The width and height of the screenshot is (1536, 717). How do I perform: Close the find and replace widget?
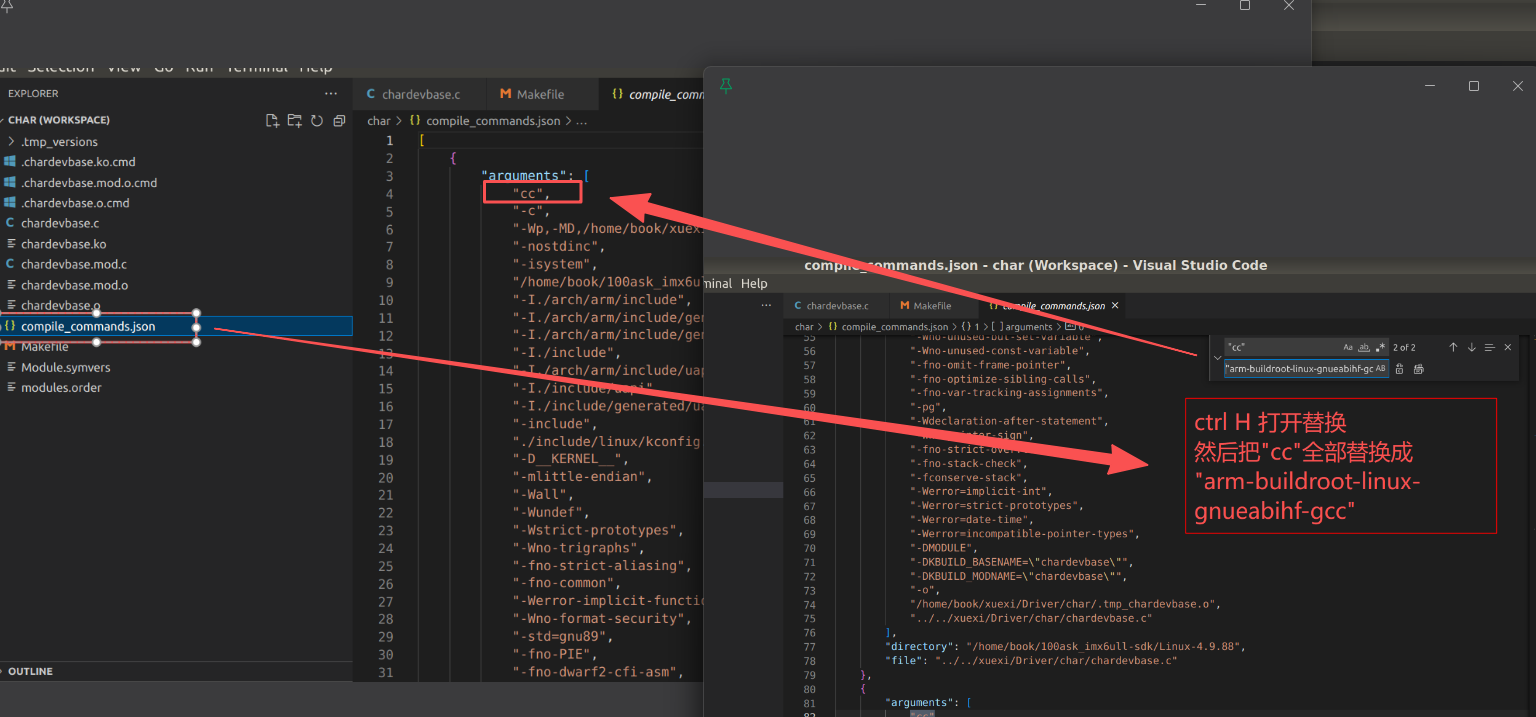1507,347
